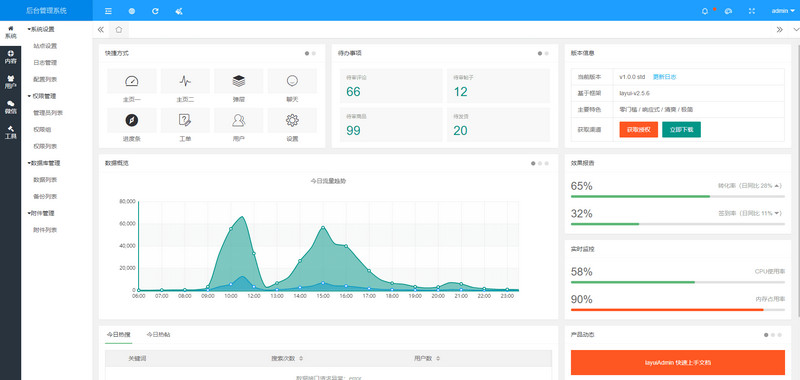This screenshot has height=380, width=800.
Task: Open 配置列表 in the side menu
Action: 45,80
